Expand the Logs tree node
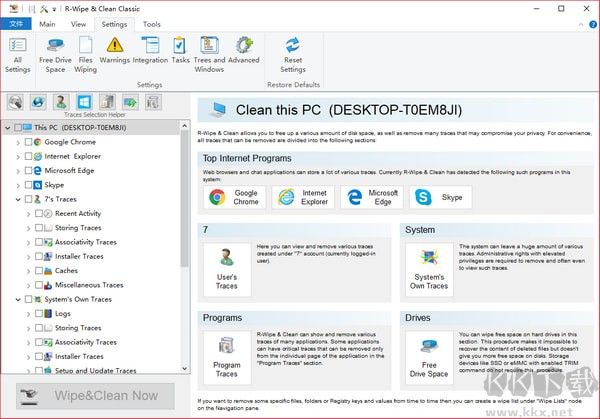Viewport: 600px width, 419px height. pyautogui.click(x=28, y=314)
